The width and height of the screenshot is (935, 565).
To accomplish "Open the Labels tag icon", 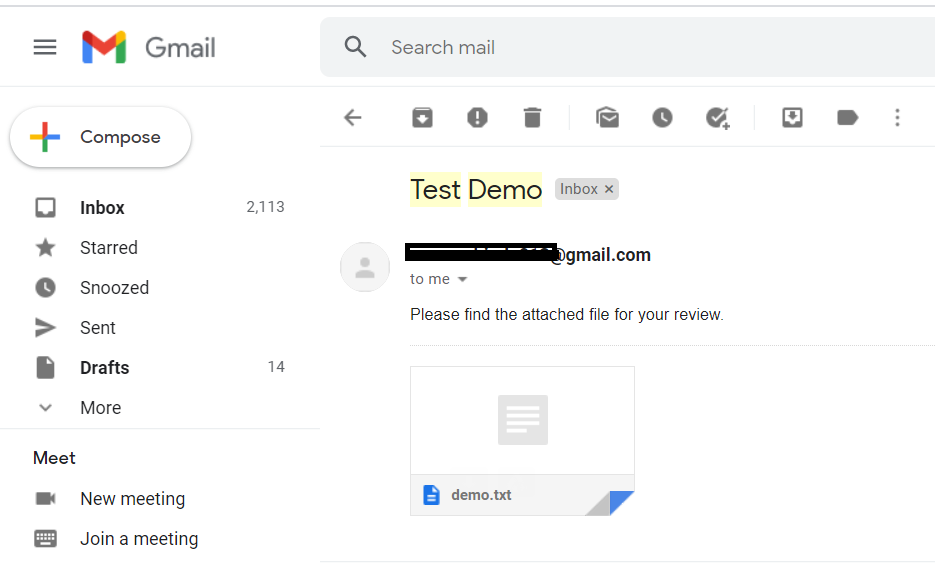I will (847, 118).
